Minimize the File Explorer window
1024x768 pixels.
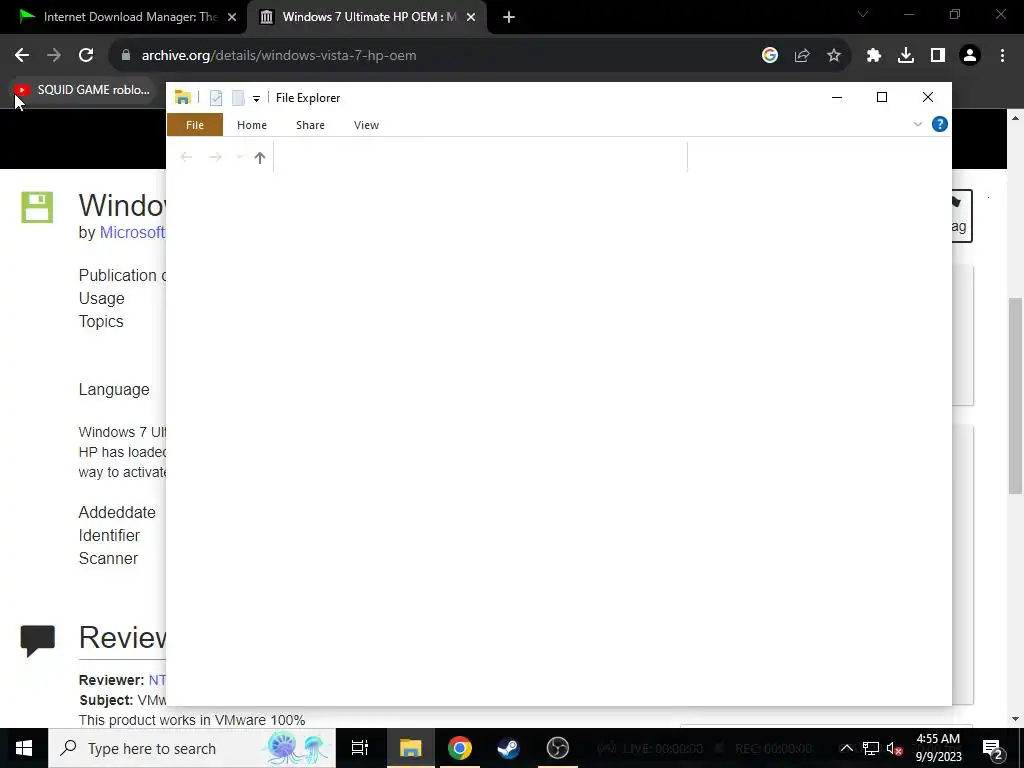coord(837,97)
